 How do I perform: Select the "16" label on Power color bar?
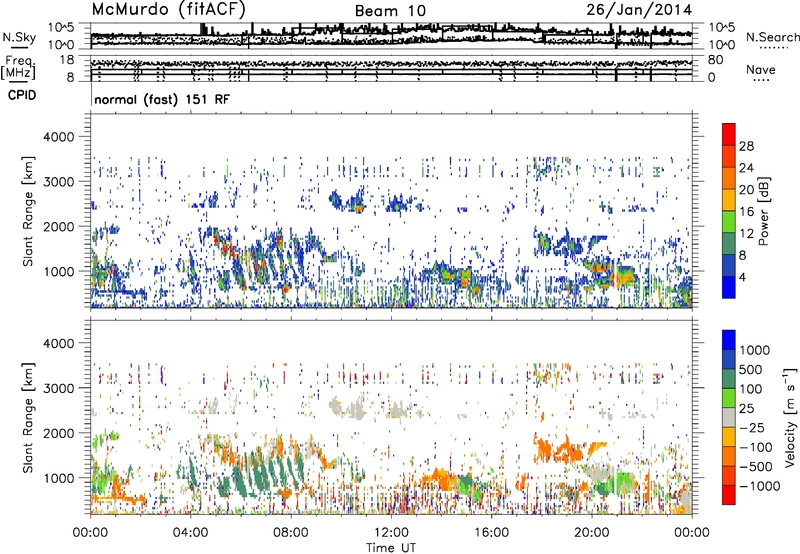click(746, 212)
